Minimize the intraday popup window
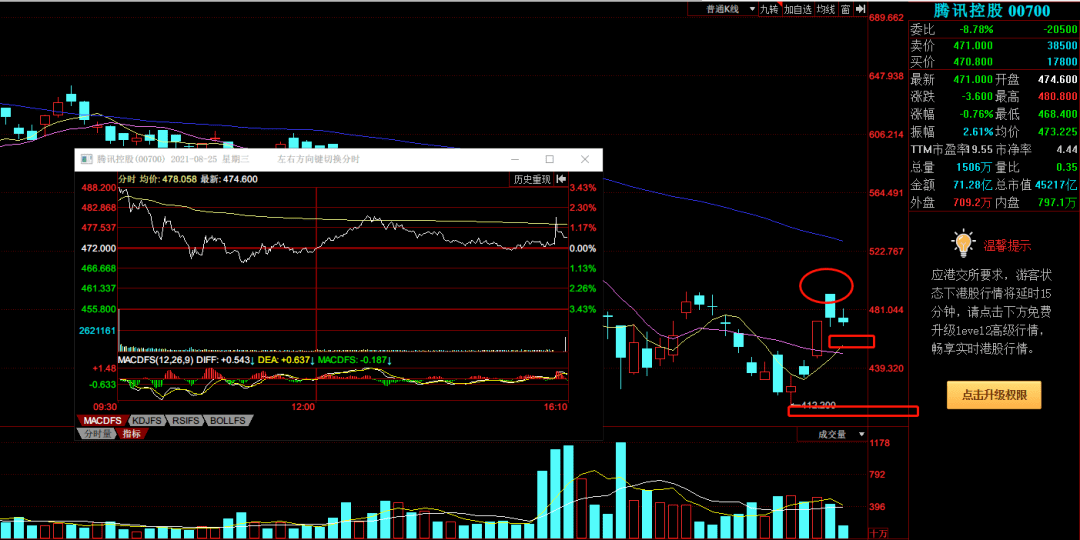This screenshot has width=1080, height=540. point(515,160)
